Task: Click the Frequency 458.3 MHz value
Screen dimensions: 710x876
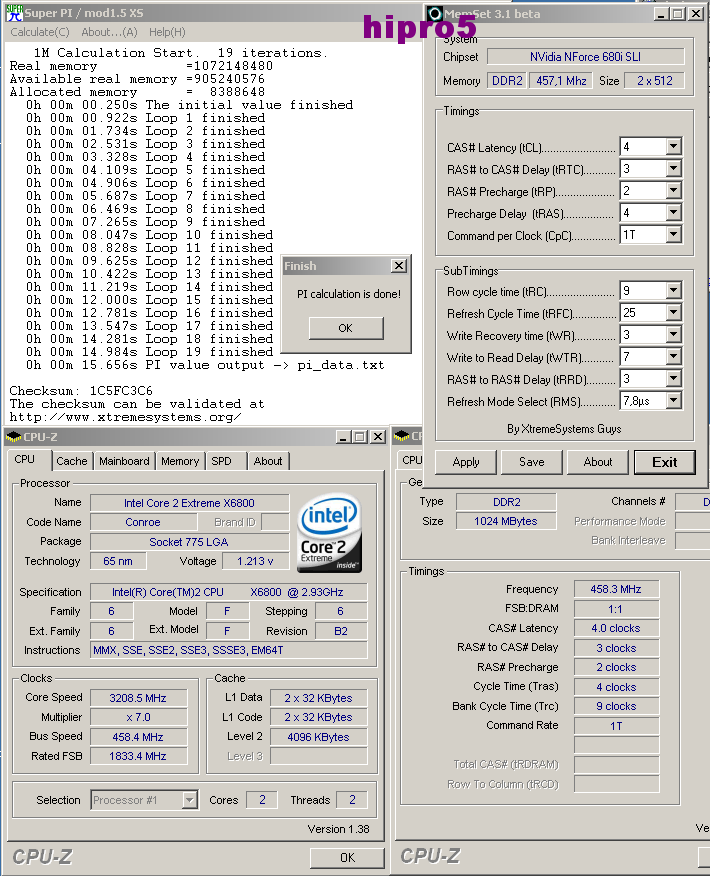Action: click(616, 589)
